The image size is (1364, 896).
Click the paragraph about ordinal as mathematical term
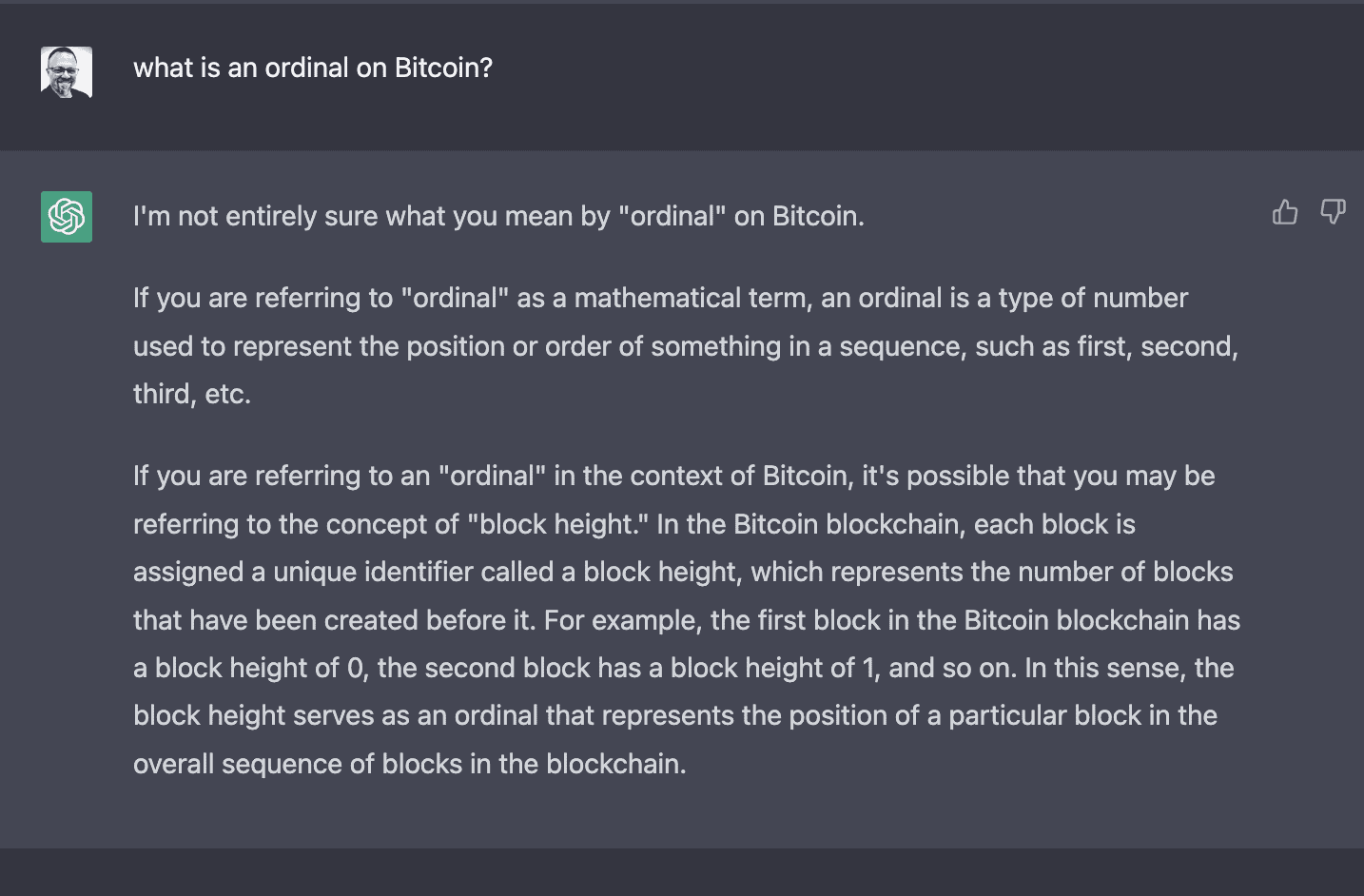coord(685,346)
